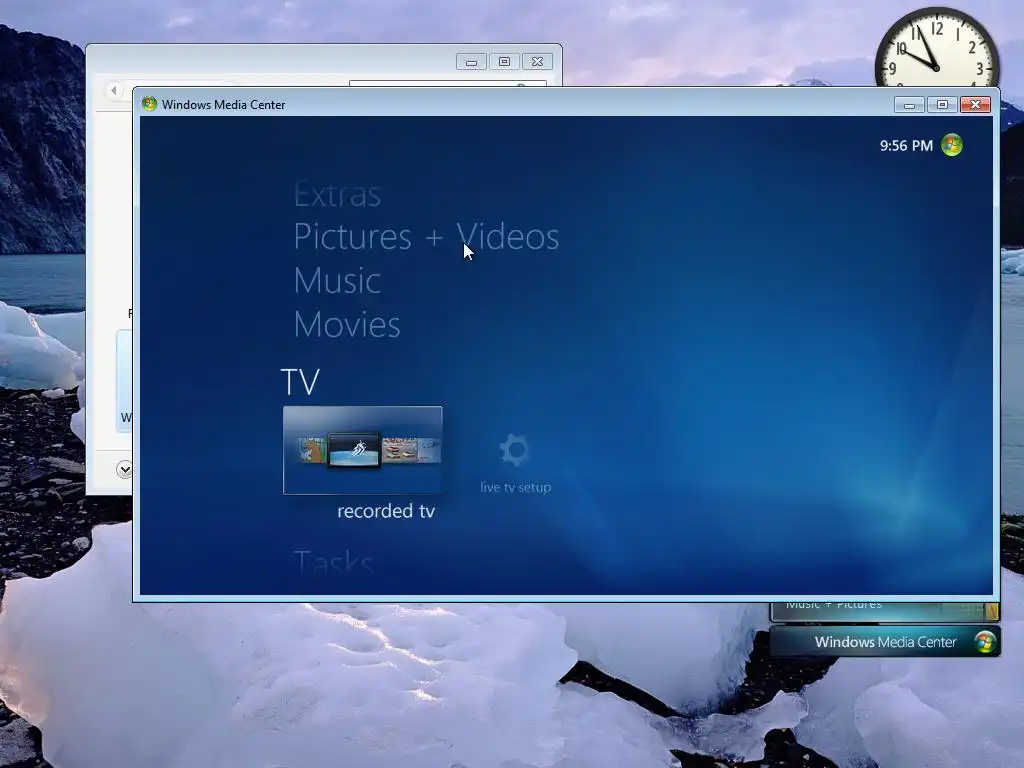Click the analog clock desktop gadget
Viewport: 1024px width, 768px height.
[x=936, y=48]
